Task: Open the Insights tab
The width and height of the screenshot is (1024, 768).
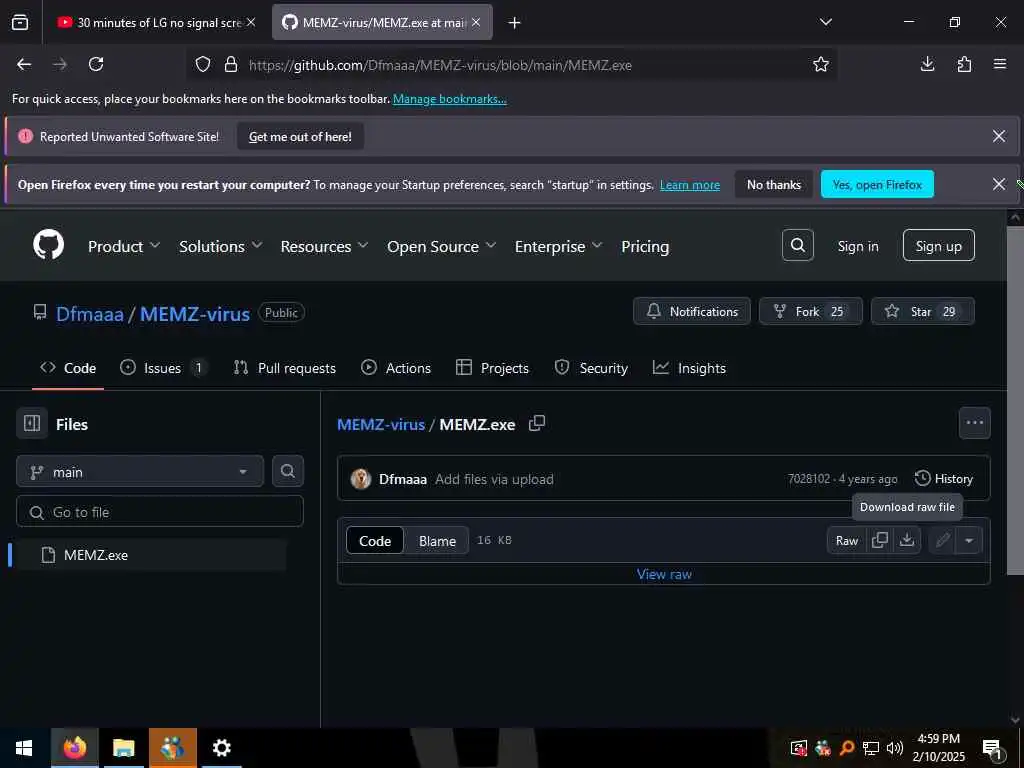Action: (689, 368)
